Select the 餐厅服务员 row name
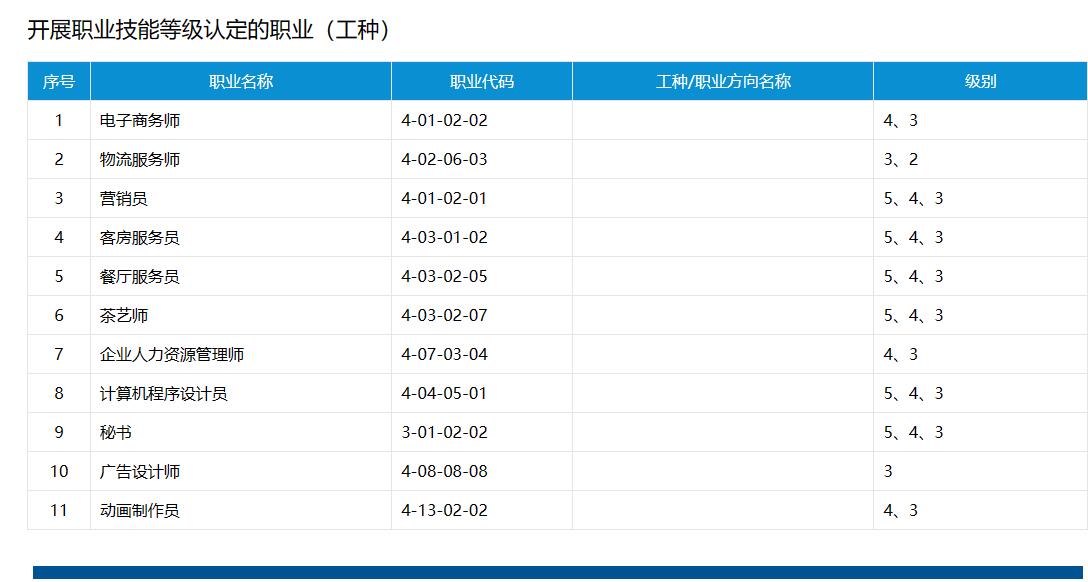The width and height of the screenshot is (1088, 582). point(140,277)
